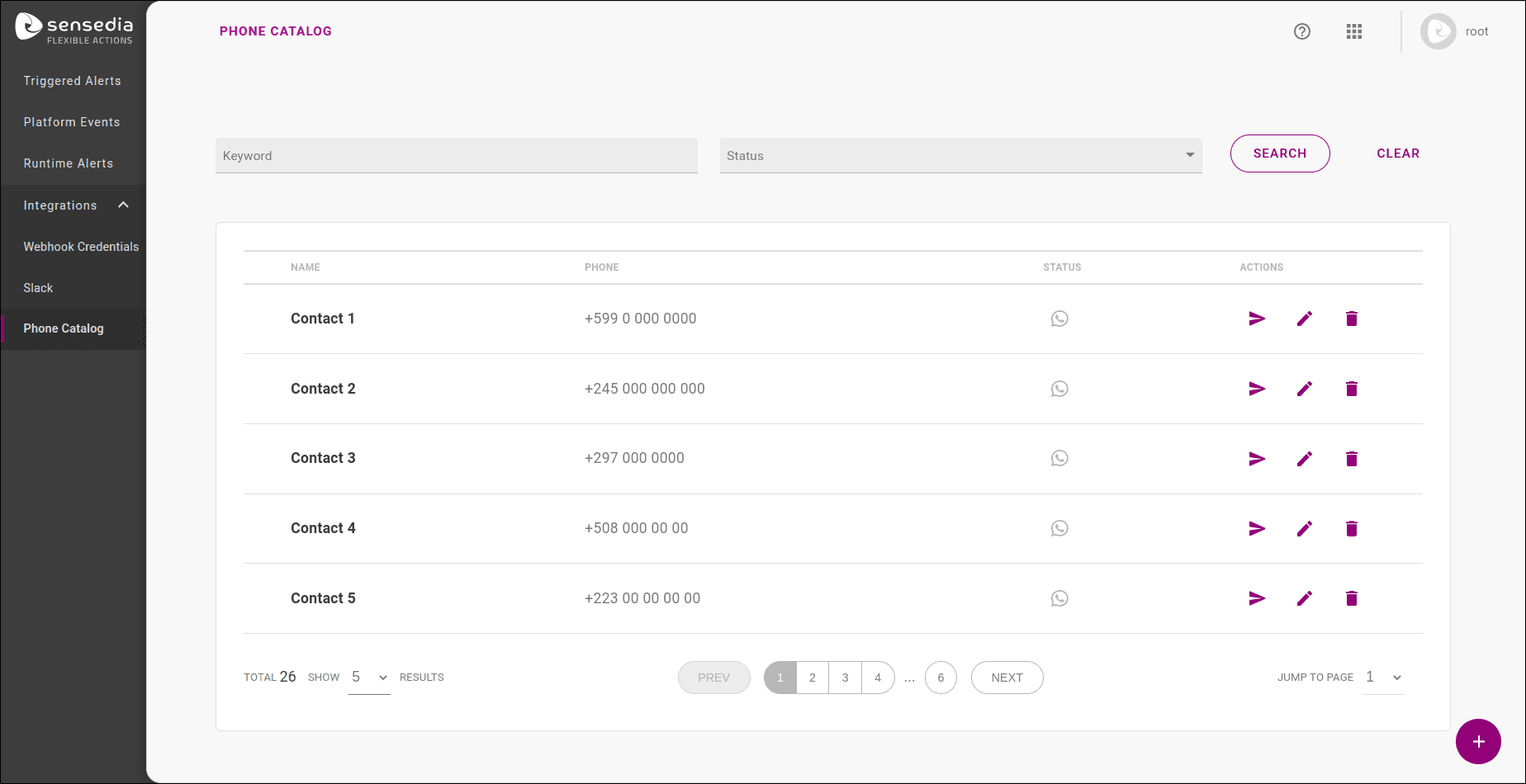Go to page 3 of results

(x=845, y=677)
